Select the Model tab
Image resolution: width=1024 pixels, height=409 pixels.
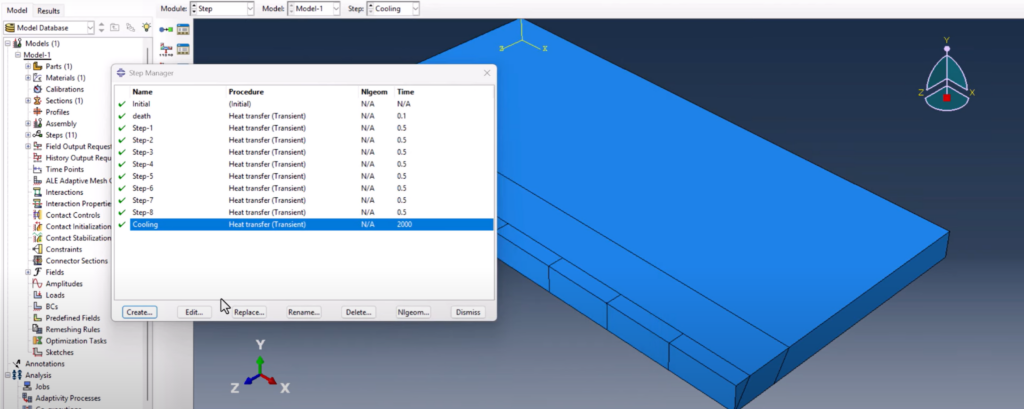(17, 10)
